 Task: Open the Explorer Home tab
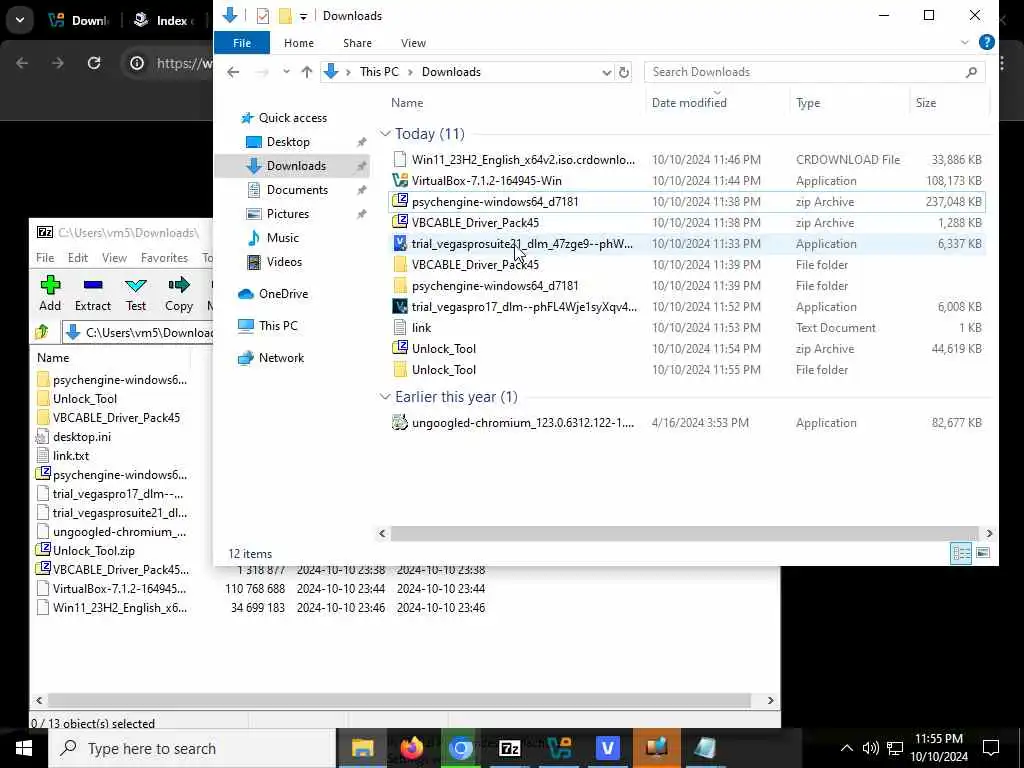(298, 42)
